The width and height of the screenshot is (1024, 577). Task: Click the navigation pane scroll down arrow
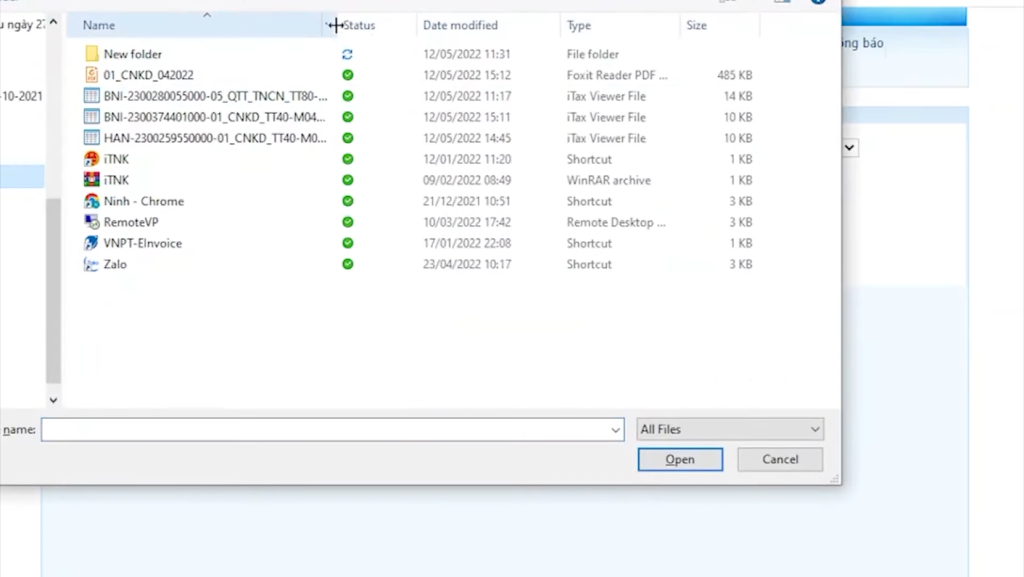[54, 399]
